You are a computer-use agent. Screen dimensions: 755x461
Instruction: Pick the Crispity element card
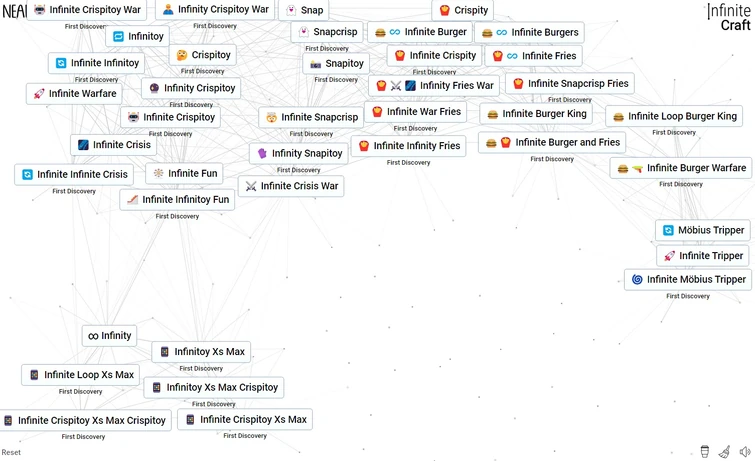(463, 10)
